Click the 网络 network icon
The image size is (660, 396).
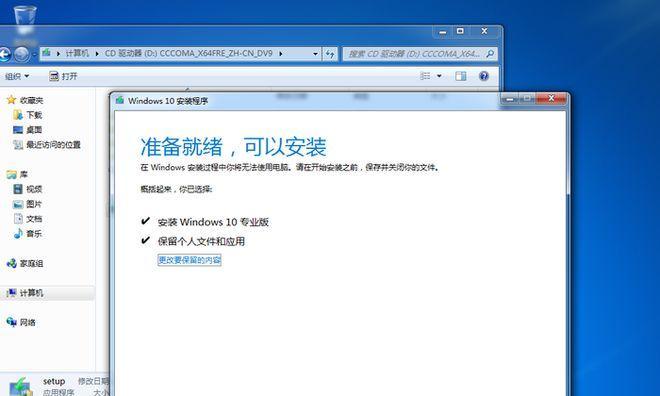[11, 322]
